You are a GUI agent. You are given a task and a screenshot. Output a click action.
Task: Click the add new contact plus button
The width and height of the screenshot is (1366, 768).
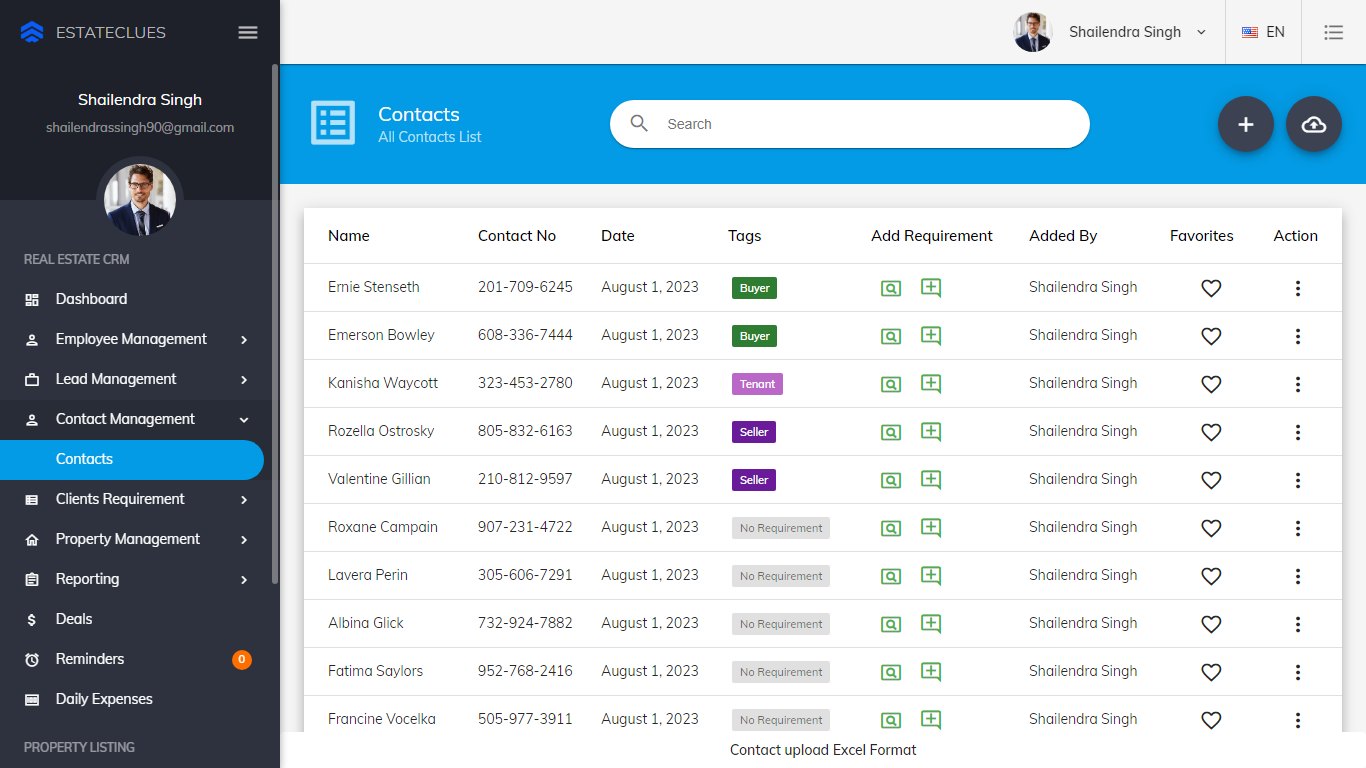tap(1245, 124)
